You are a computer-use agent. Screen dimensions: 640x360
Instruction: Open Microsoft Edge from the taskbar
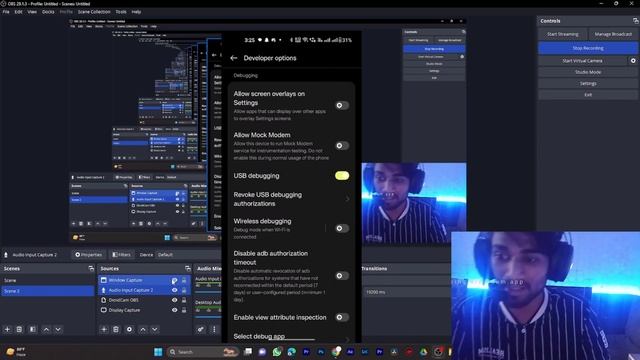(291, 352)
